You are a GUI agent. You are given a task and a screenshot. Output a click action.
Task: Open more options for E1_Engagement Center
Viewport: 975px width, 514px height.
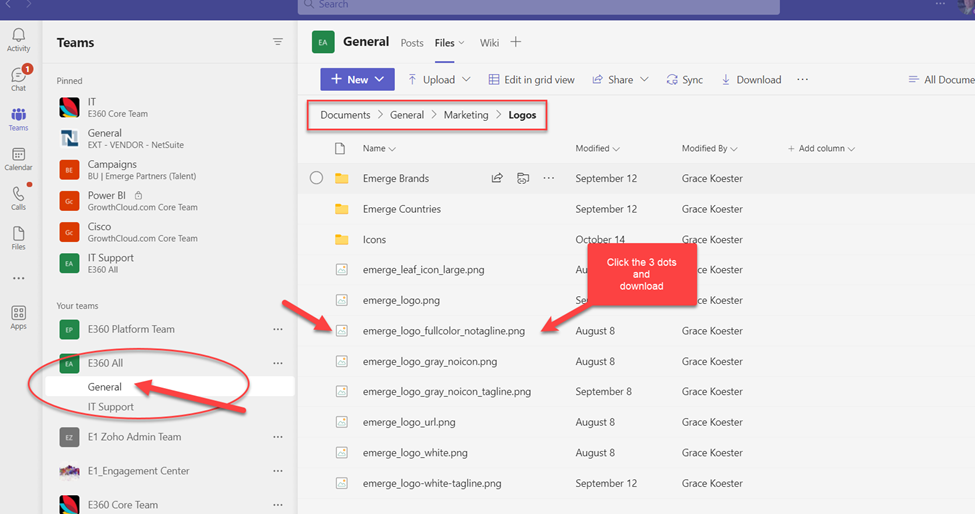[x=277, y=471]
